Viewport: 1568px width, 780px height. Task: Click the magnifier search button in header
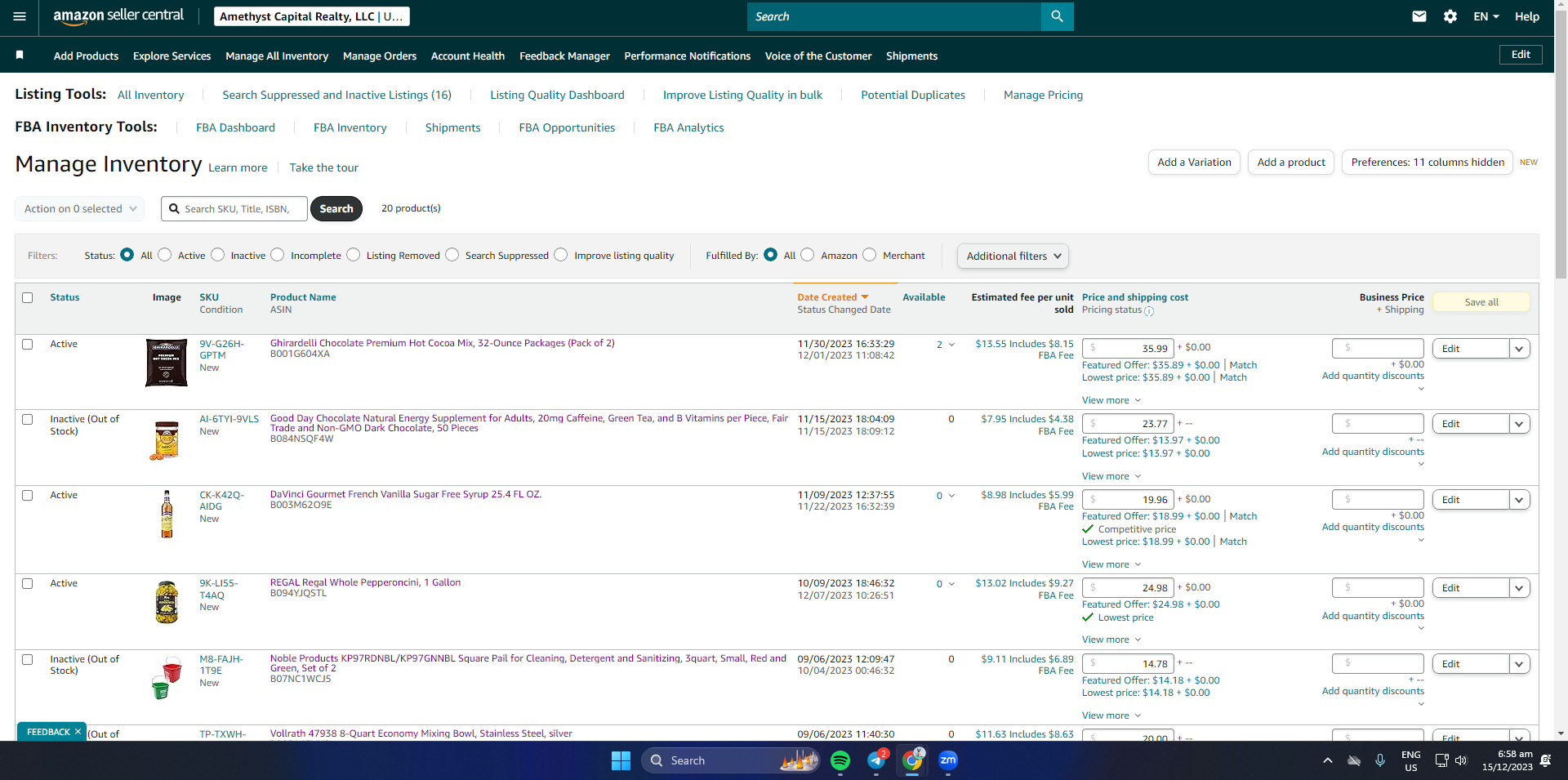[1057, 16]
